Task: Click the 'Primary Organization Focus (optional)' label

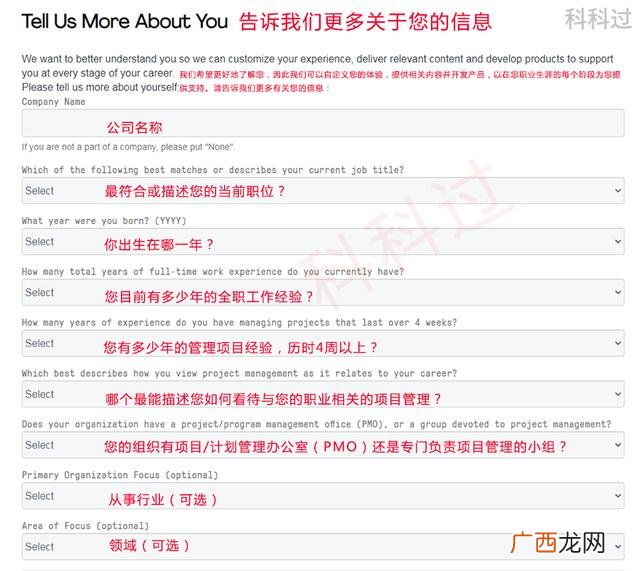Action: pyautogui.click(x=120, y=475)
